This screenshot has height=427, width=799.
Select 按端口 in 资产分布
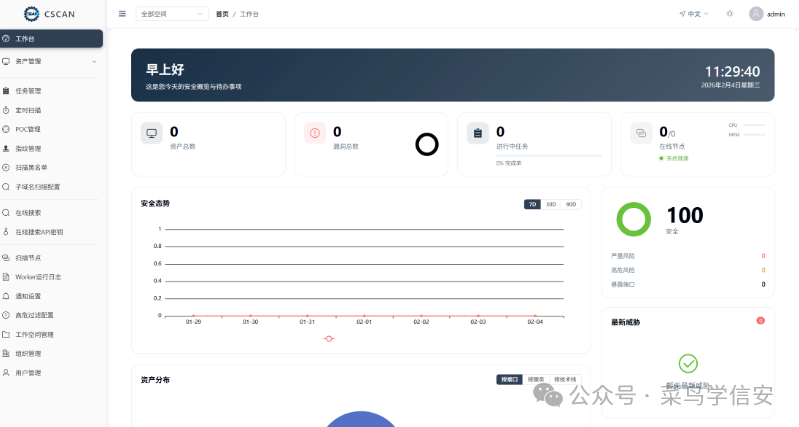click(x=509, y=380)
